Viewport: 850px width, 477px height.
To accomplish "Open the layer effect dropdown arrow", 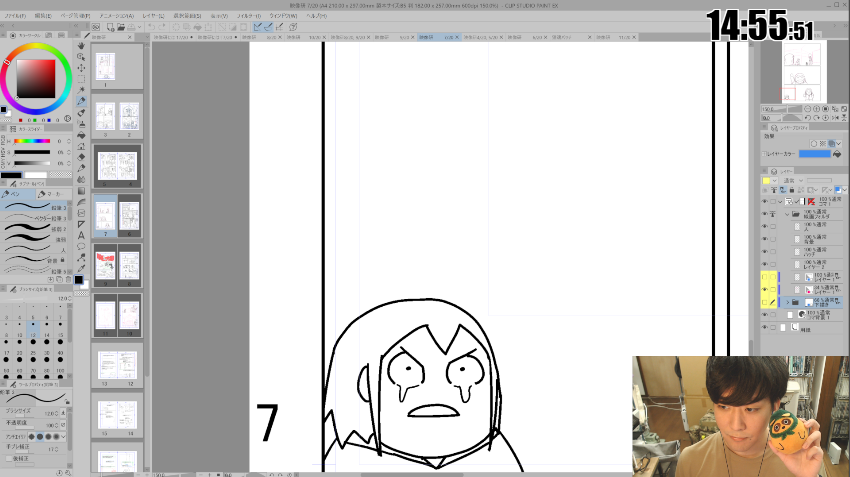I will click(x=839, y=144).
